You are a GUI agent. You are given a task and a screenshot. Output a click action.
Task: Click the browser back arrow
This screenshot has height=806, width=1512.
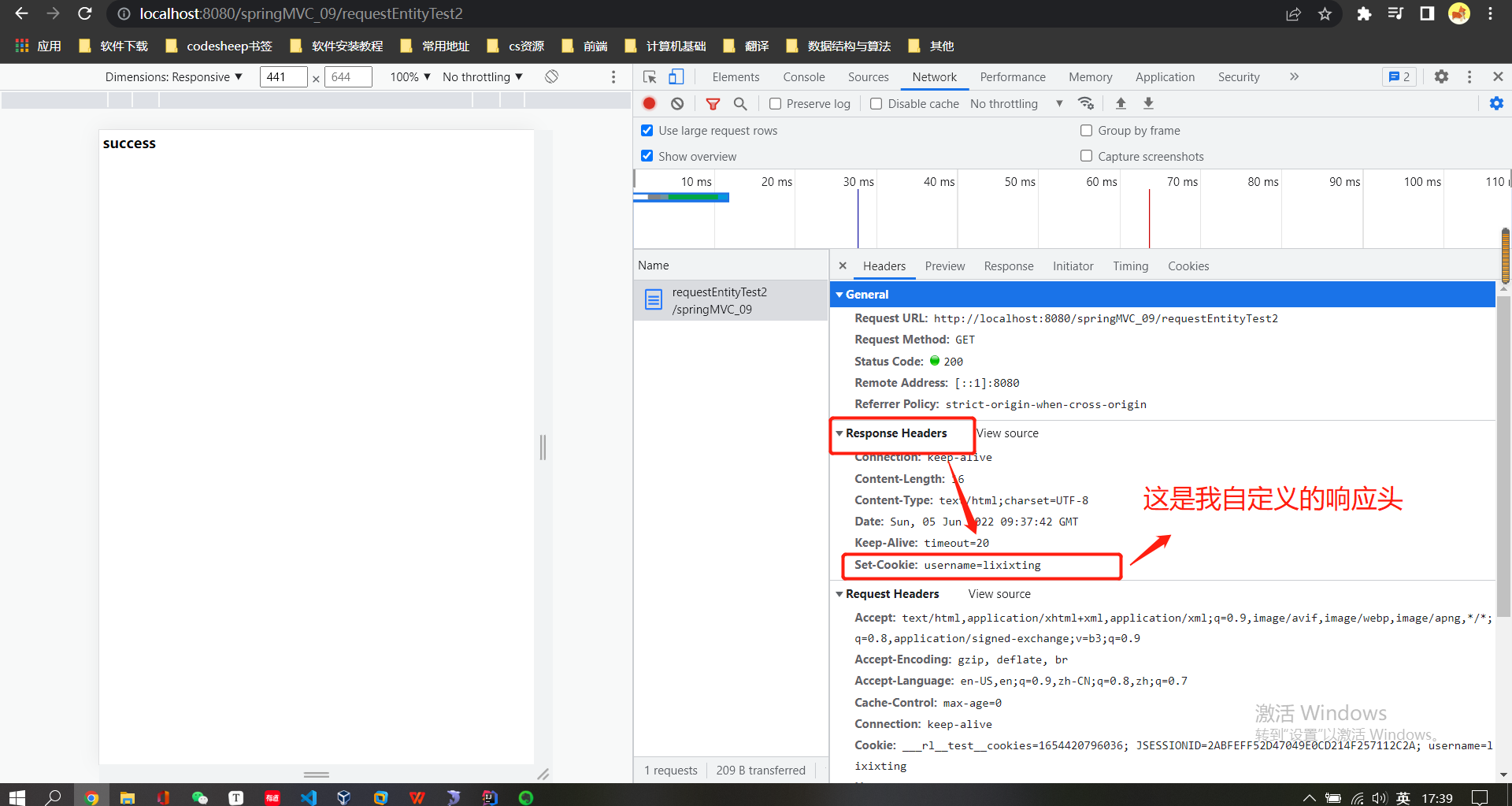pyautogui.click(x=21, y=13)
